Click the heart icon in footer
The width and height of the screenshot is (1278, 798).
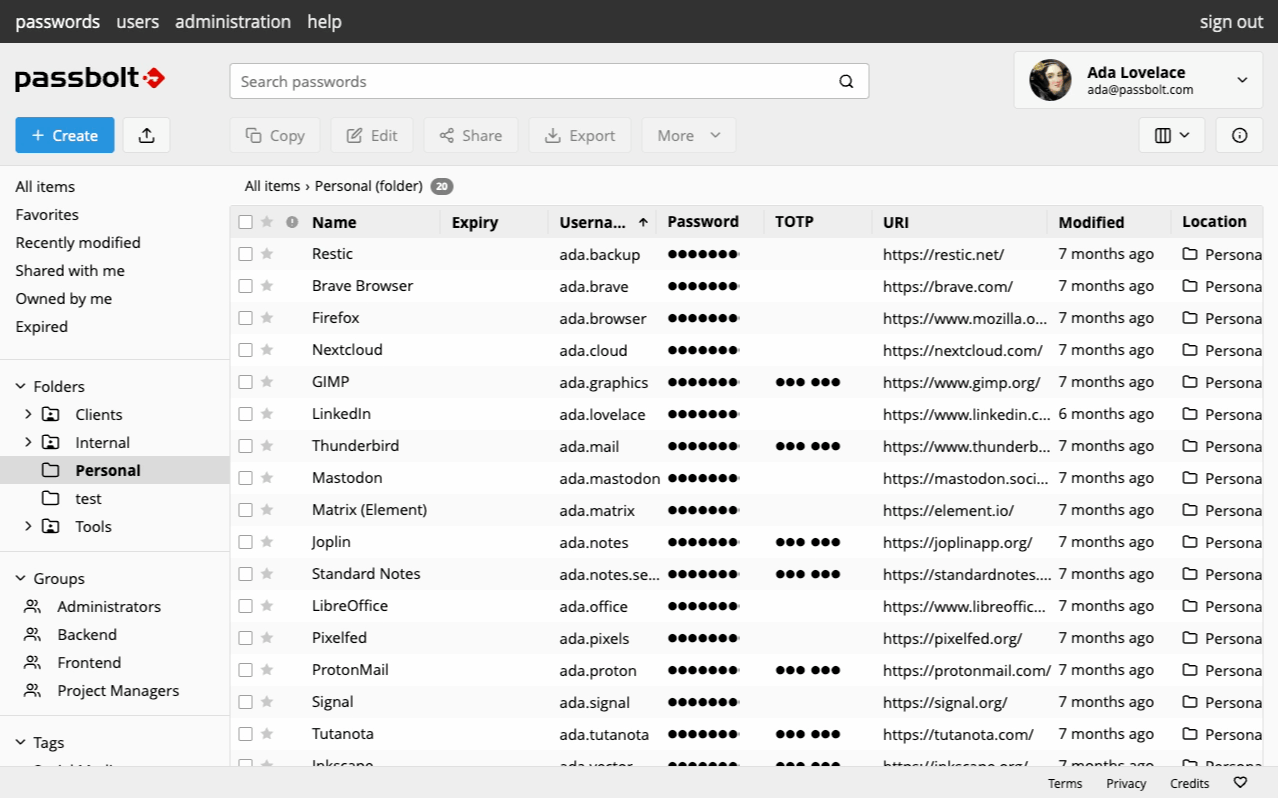coord(1240,783)
